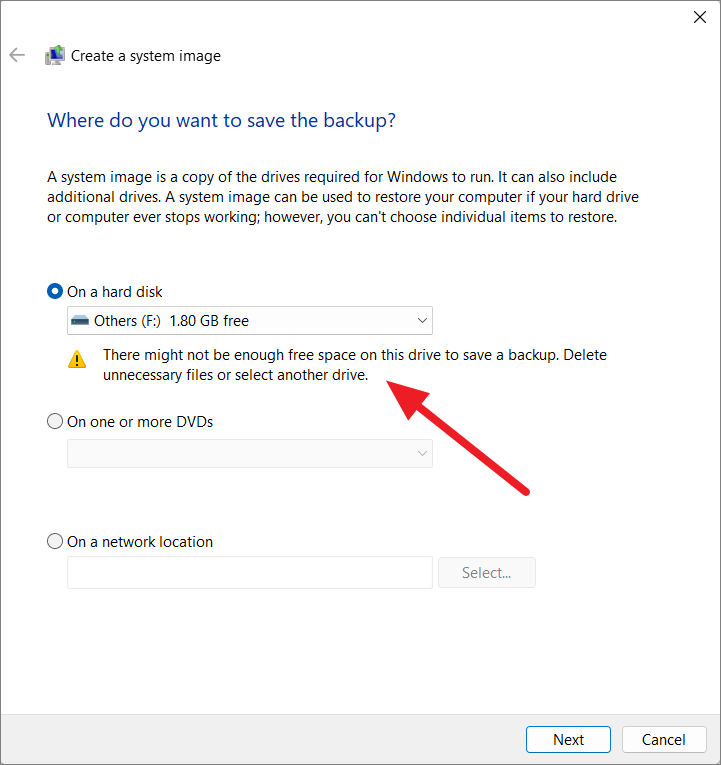
Task: Open the Others (F:) 1.80 GB free combo box
Action: click(x=250, y=321)
